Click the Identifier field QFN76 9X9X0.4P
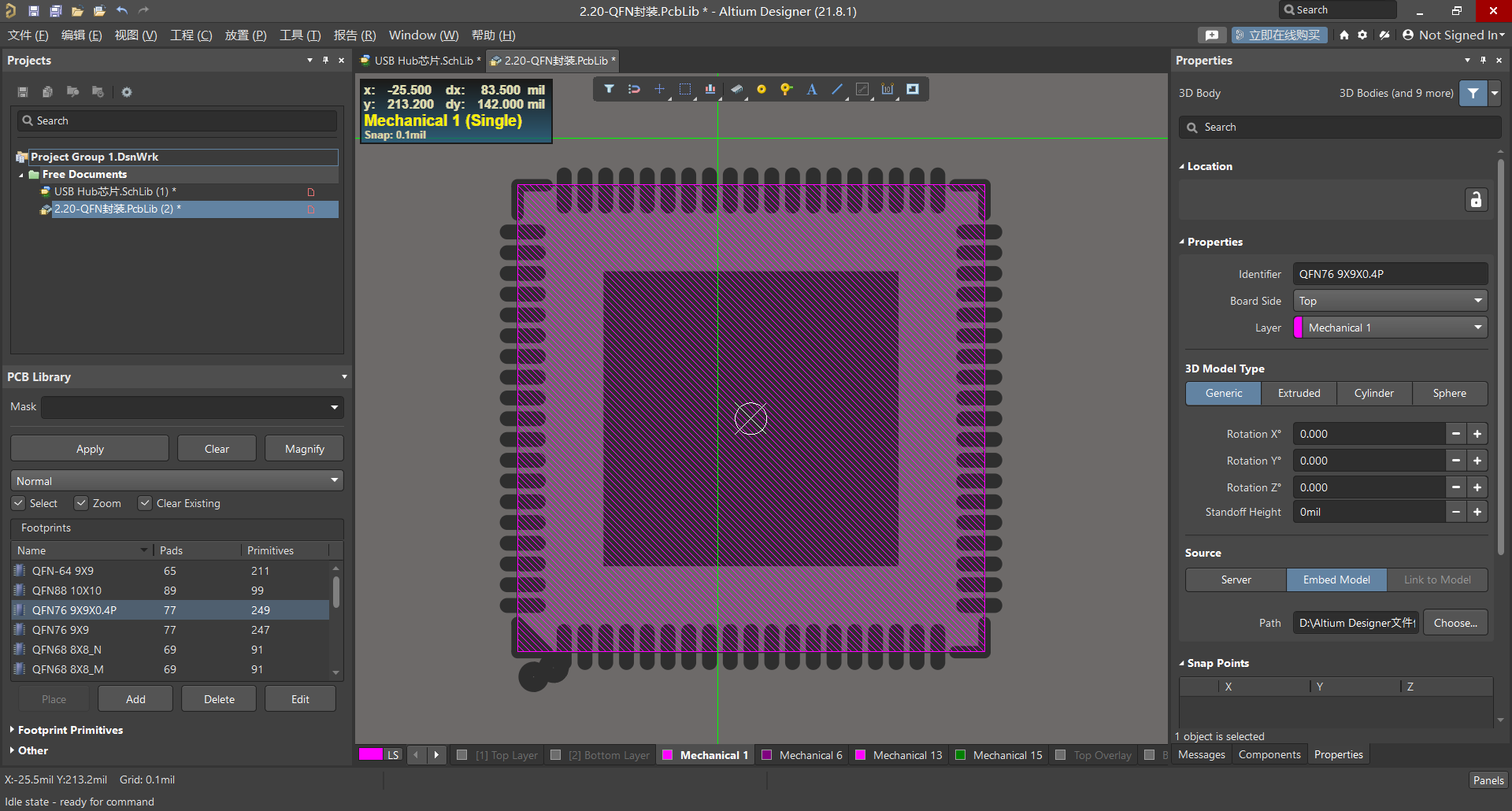The height and width of the screenshot is (811, 1512). point(1390,274)
